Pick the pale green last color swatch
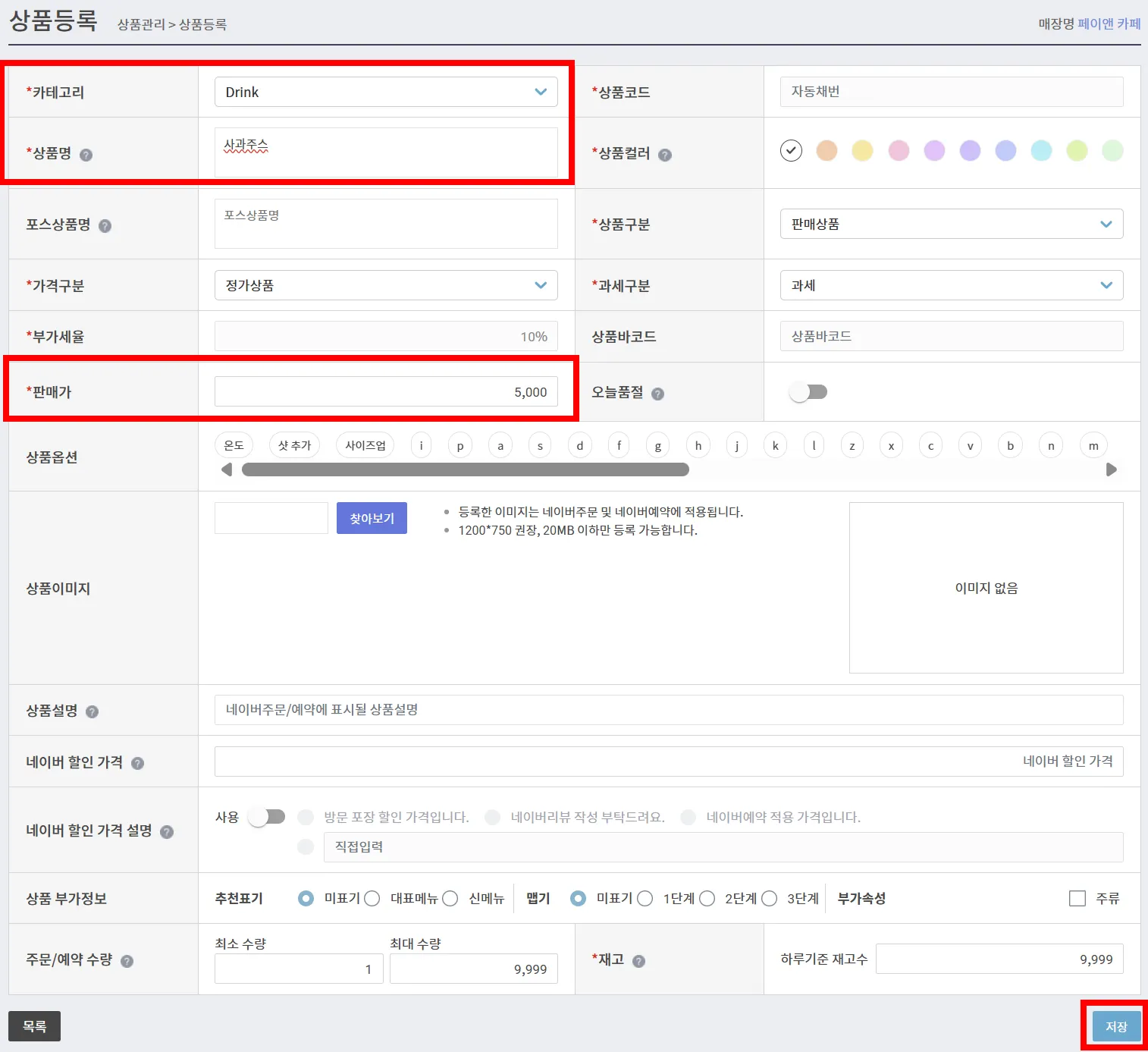This screenshot has width=1148, height=1052. click(1112, 151)
